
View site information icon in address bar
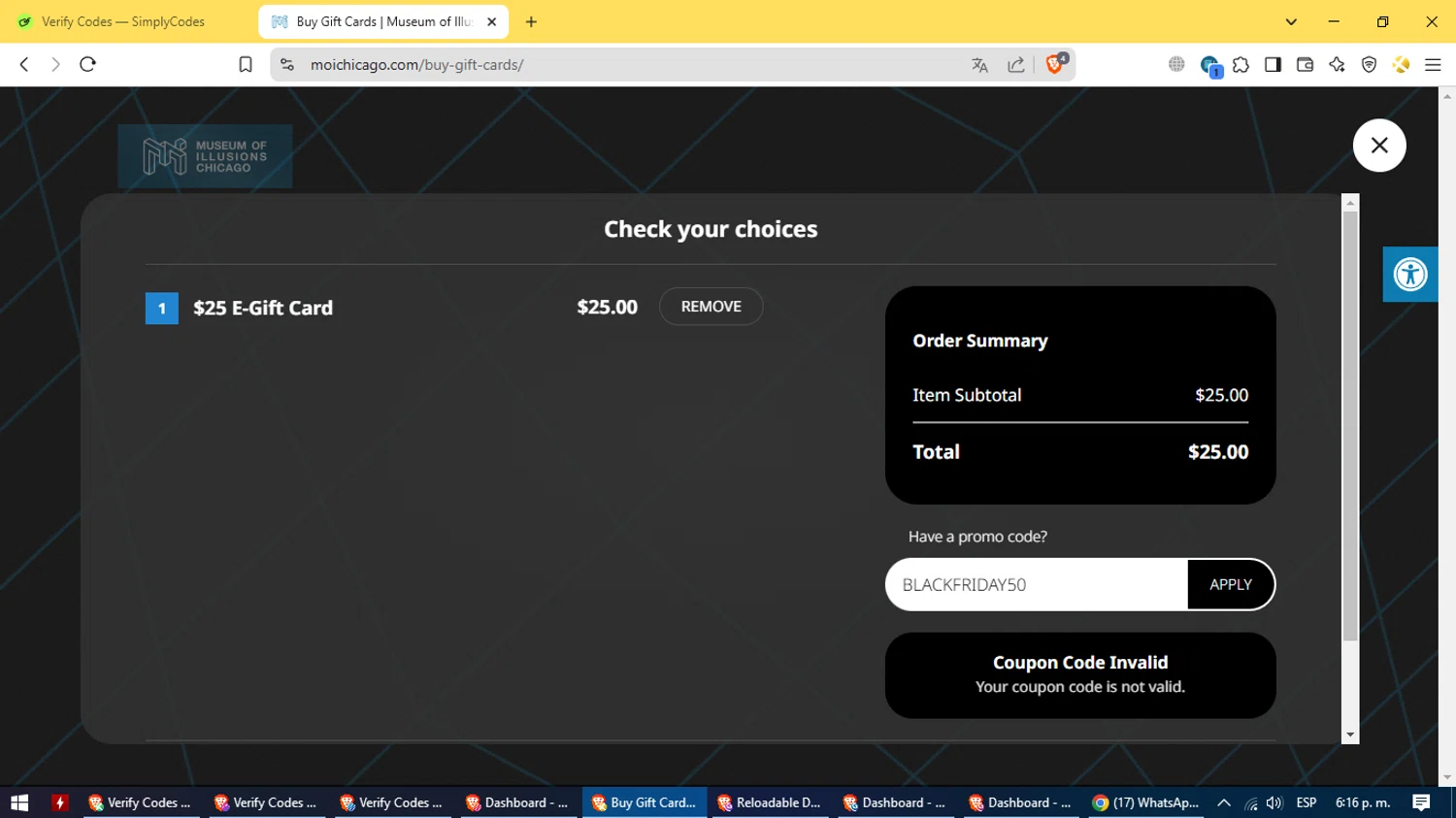[x=287, y=64]
